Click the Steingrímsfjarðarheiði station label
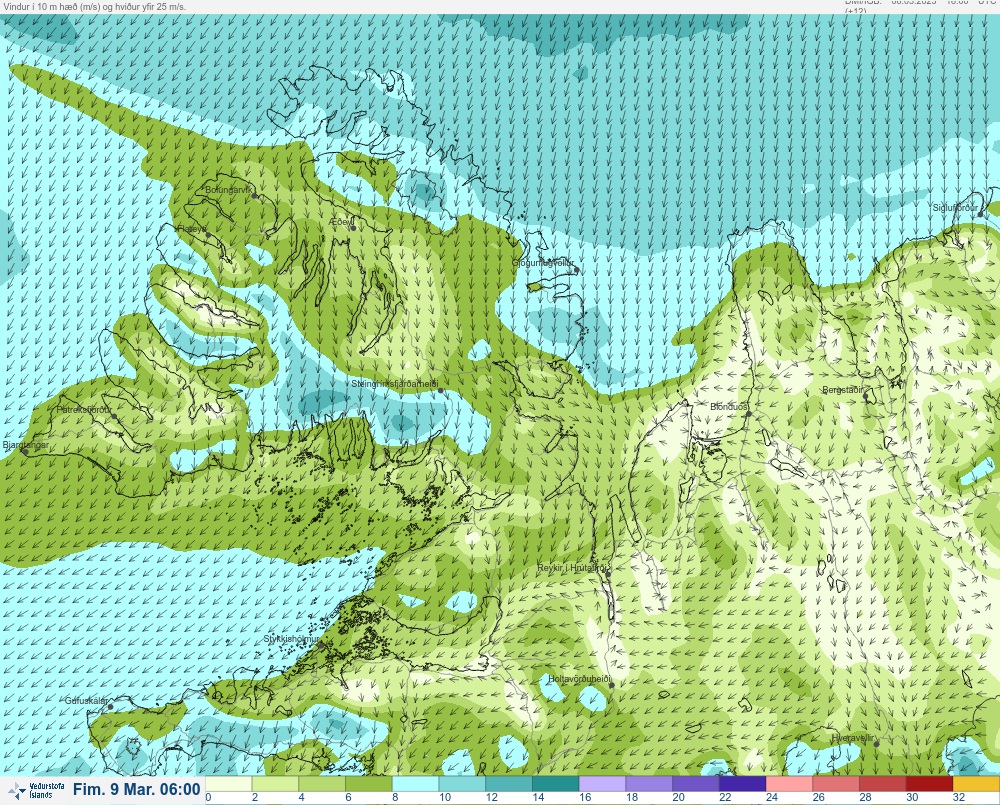The height and width of the screenshot is (805, 1000). tap(395, 384)
